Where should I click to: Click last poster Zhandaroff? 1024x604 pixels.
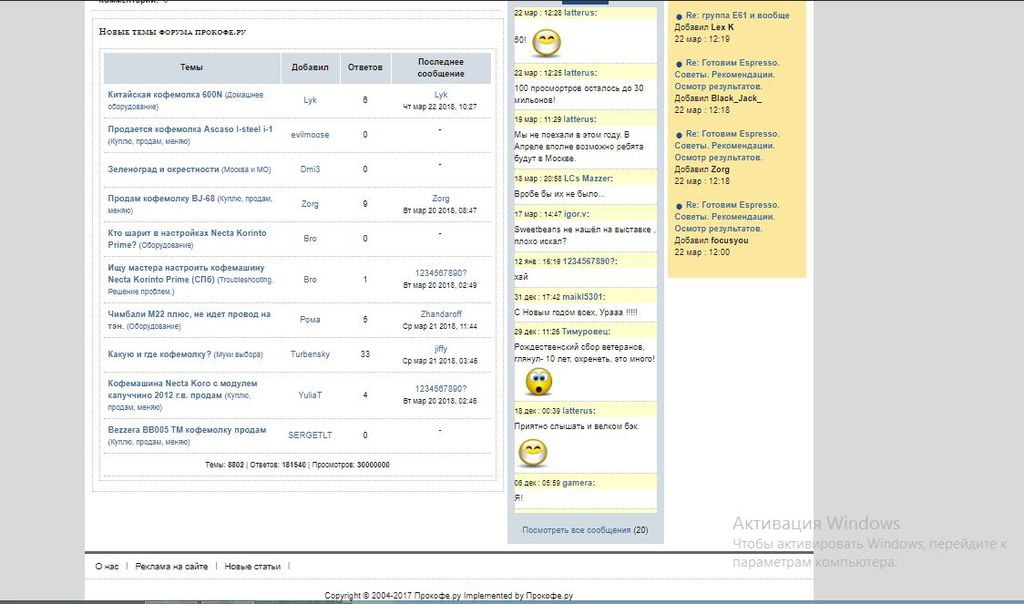pyautogui.click(x=441, y=314)
